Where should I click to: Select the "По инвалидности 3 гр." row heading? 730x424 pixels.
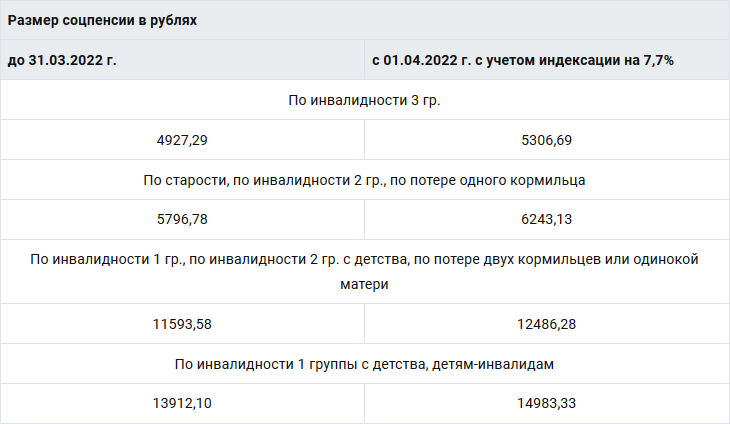[364, 101]
